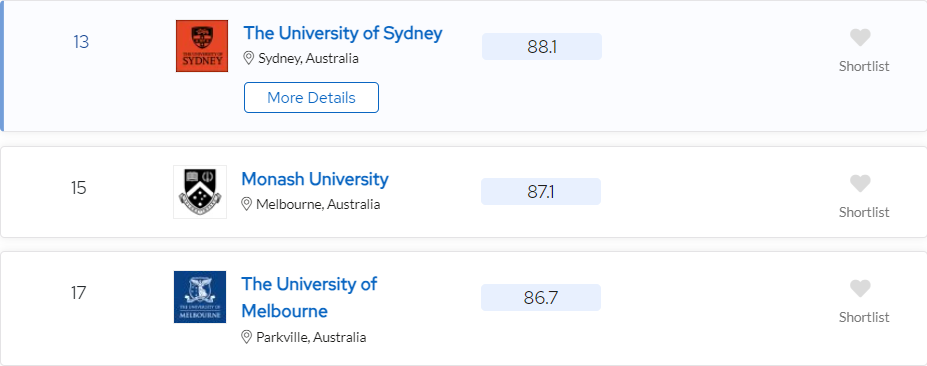Image resolution: width=927 pixels, height=366 pixels.
Task: Open Monash University link
Action: 315,179
